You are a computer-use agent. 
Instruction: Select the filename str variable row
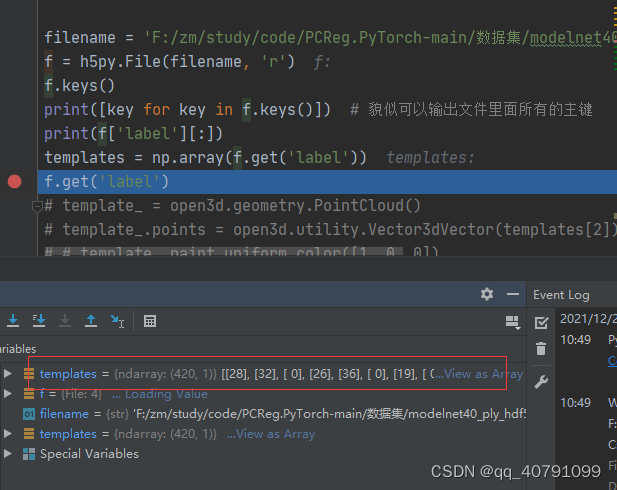pos(263,414)
